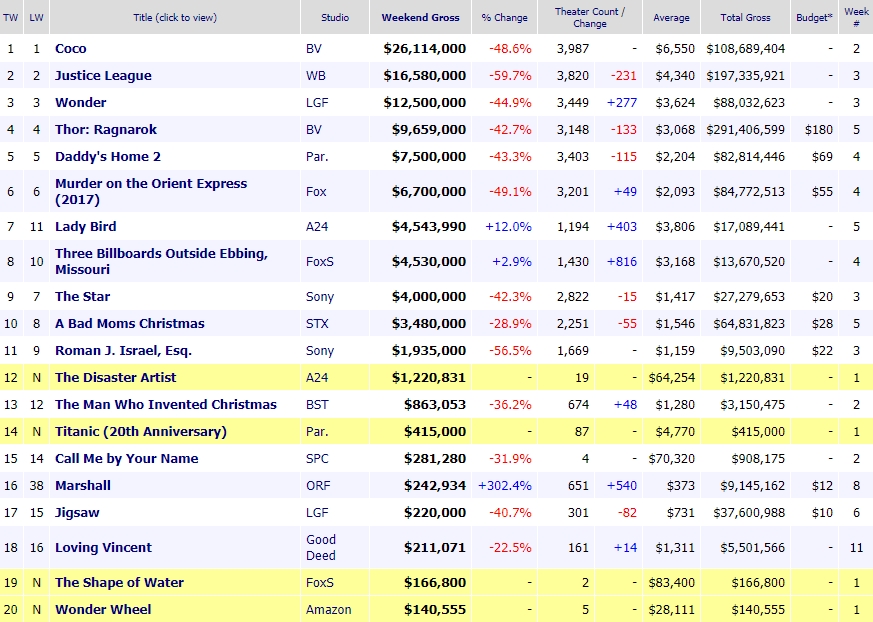The width and height of the screenshot is (873, 622).
Task: Select the BST studio cell
Action: click(x=317, y=404)
